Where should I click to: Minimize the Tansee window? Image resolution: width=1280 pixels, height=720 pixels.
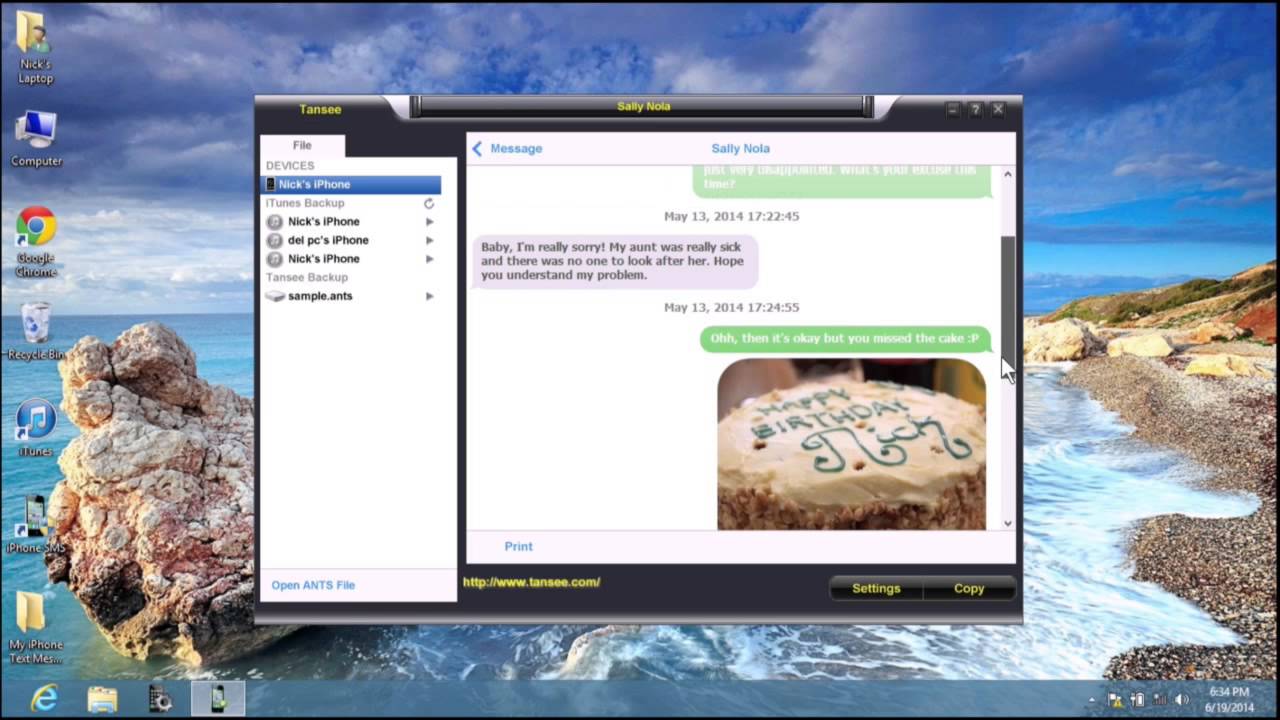tap(953, 109)
